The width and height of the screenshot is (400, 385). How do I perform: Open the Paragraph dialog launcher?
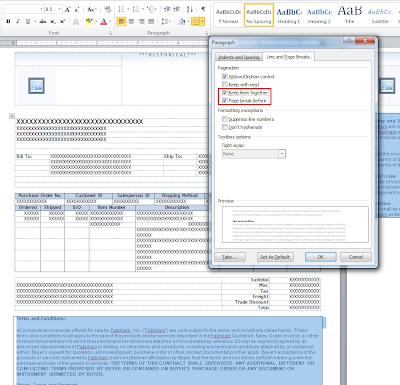point(207,33)
